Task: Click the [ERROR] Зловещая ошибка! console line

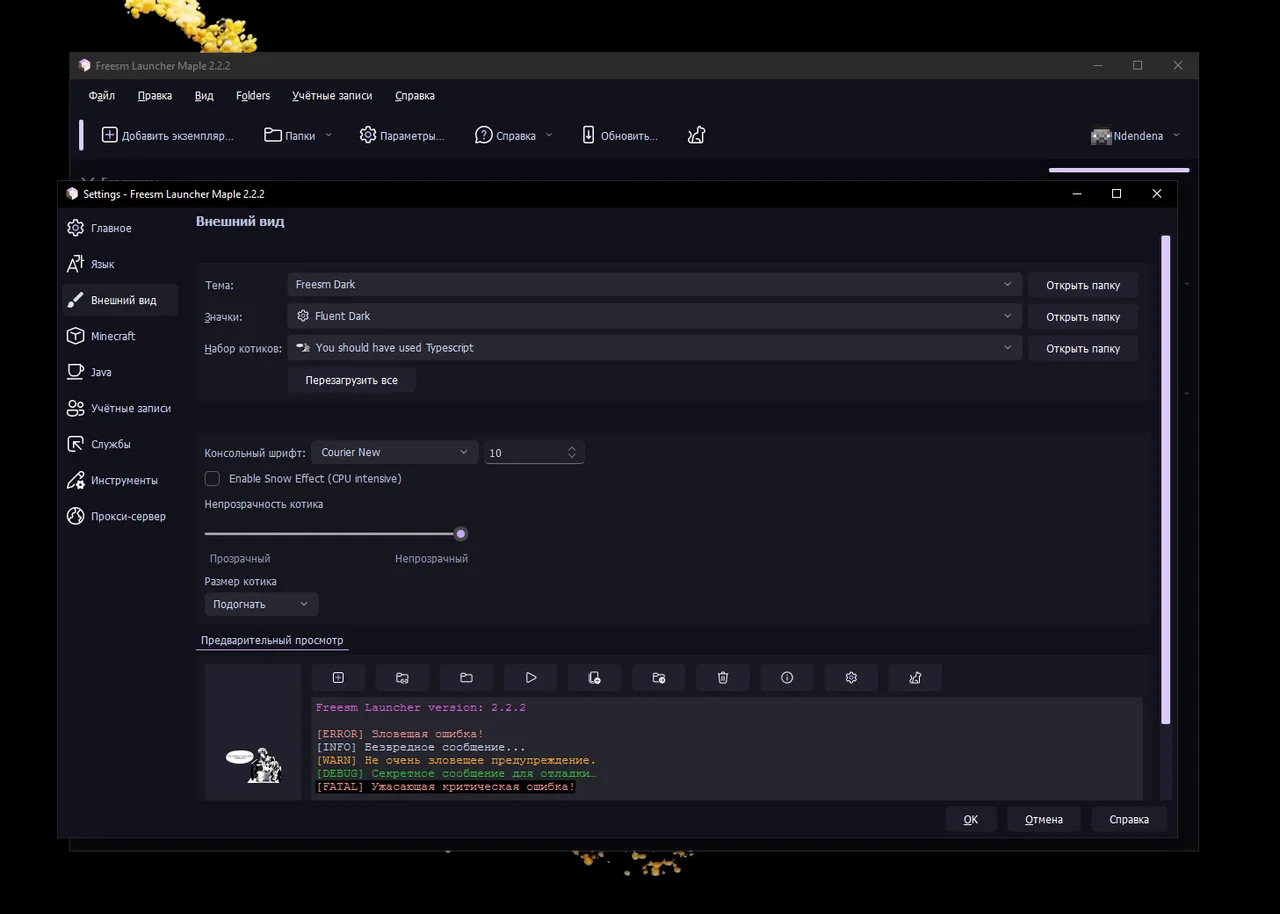Action: click(x=400, y=734)
